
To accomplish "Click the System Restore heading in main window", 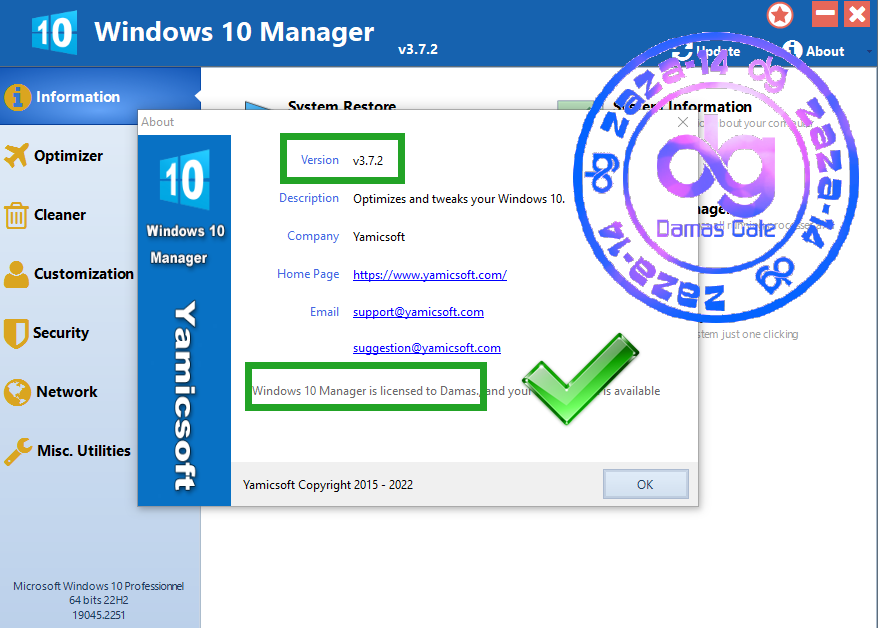I will [342, 105].
